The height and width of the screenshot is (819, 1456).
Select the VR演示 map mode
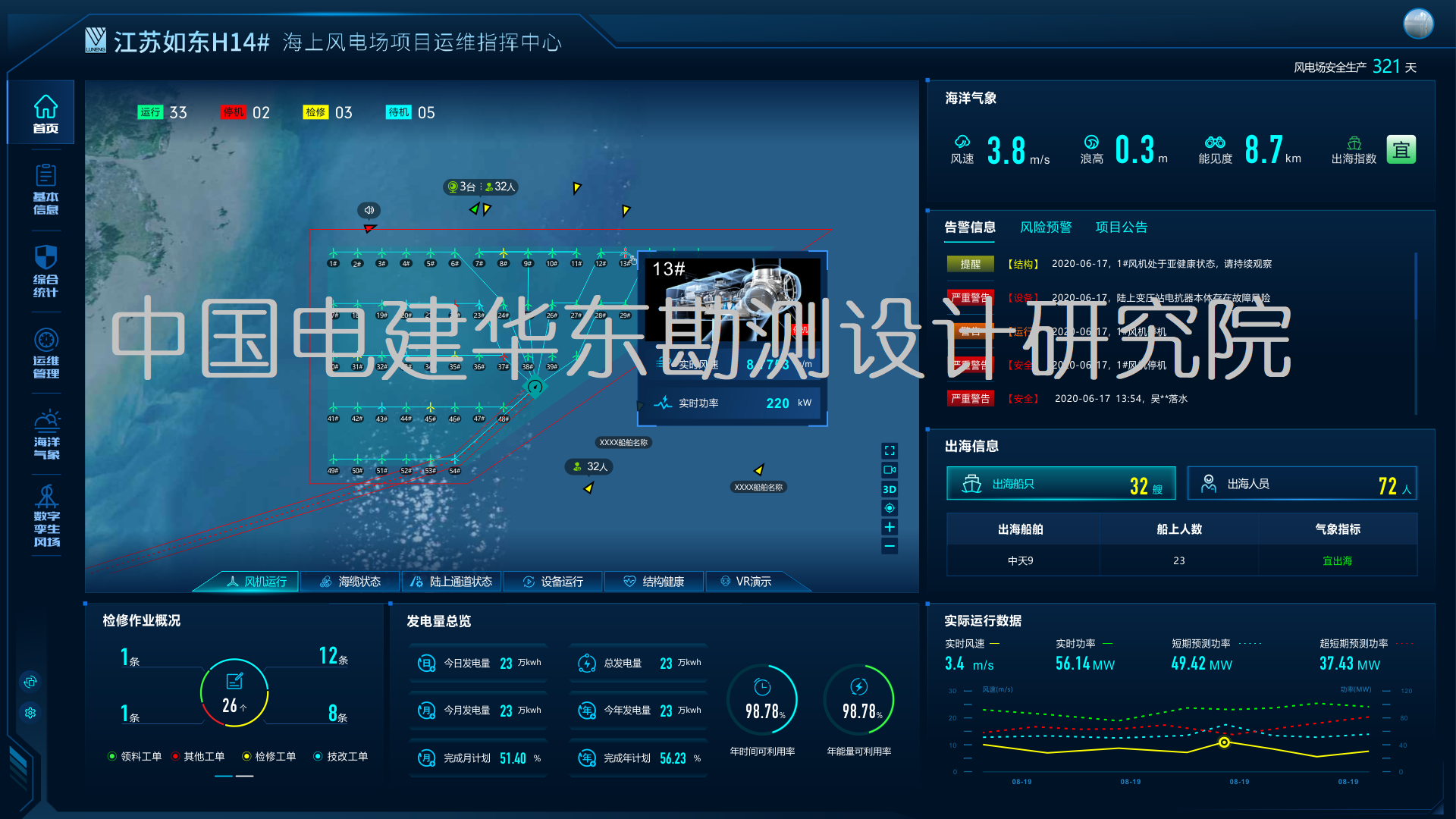[745, 582]
